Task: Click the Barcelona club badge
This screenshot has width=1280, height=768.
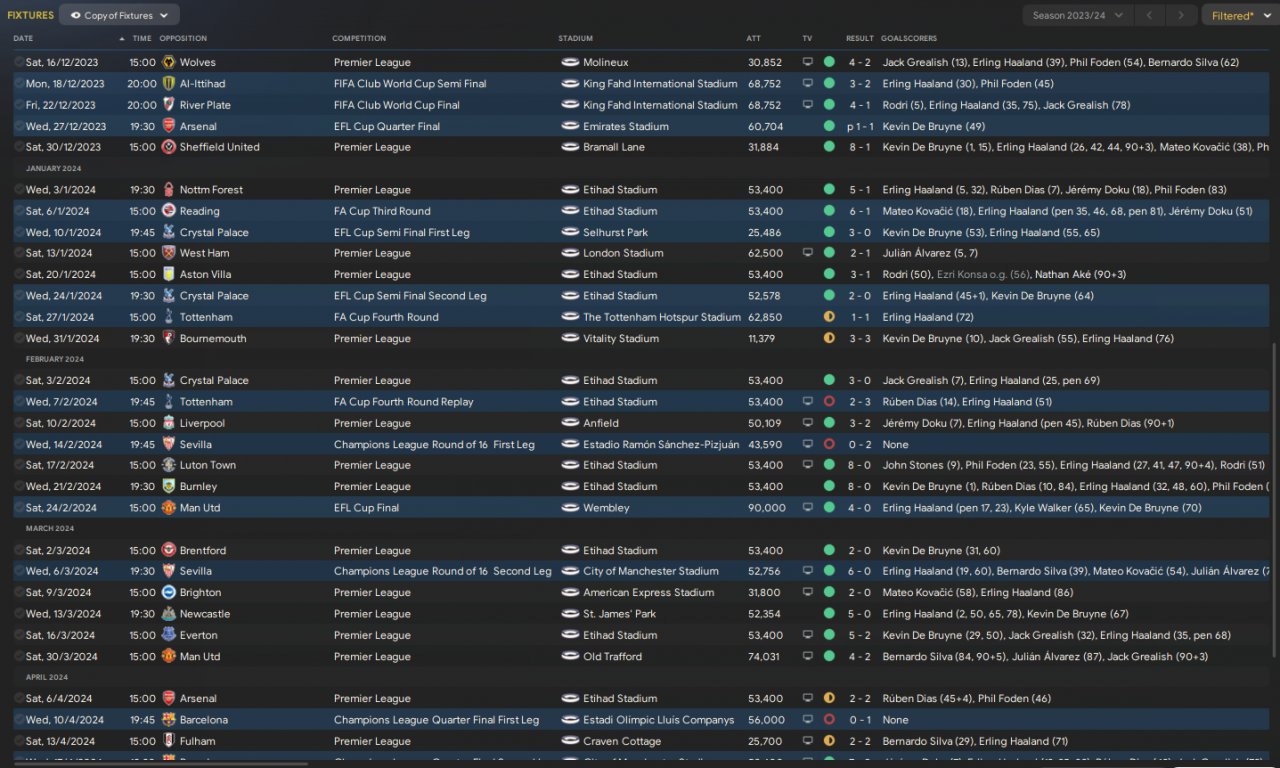Action: point(169,720)
